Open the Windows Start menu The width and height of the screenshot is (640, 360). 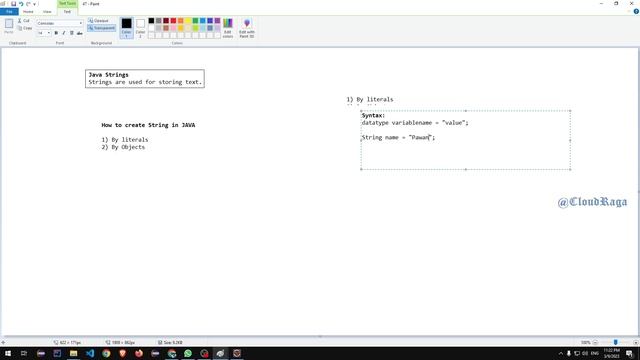[8, 353]
